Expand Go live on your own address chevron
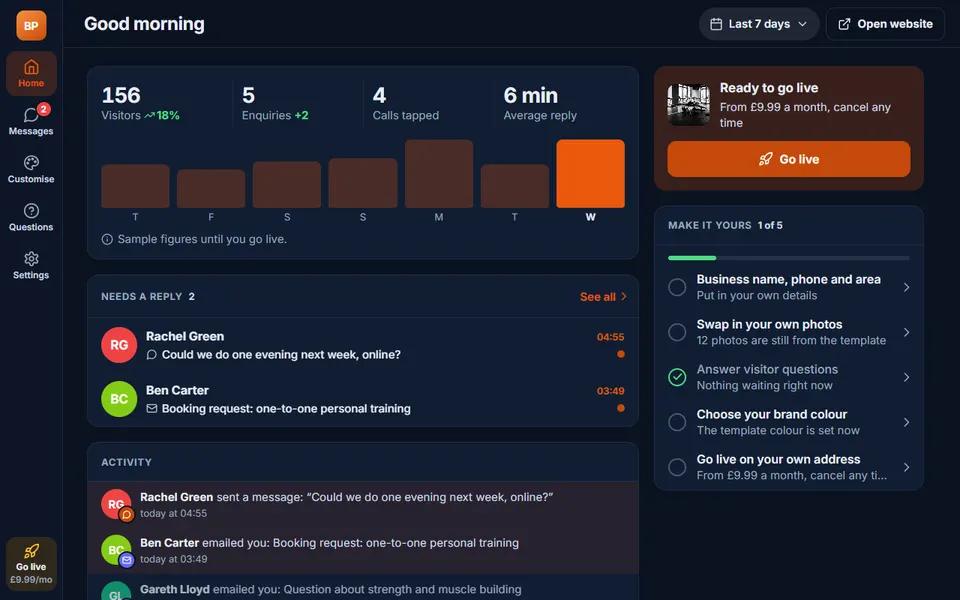Screen dimensions: 960x600 point(907,467)
